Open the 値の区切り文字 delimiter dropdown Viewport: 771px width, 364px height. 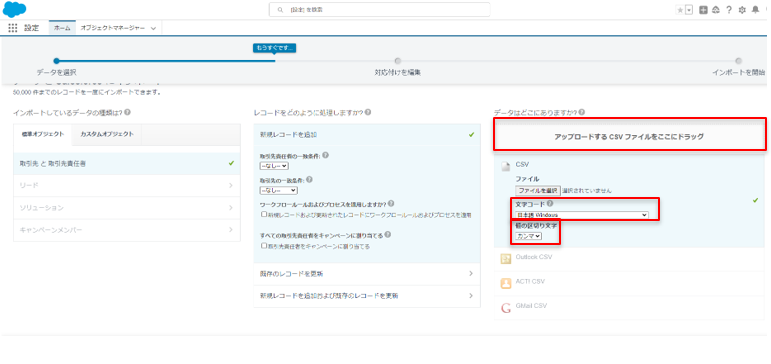pos(529,236)
